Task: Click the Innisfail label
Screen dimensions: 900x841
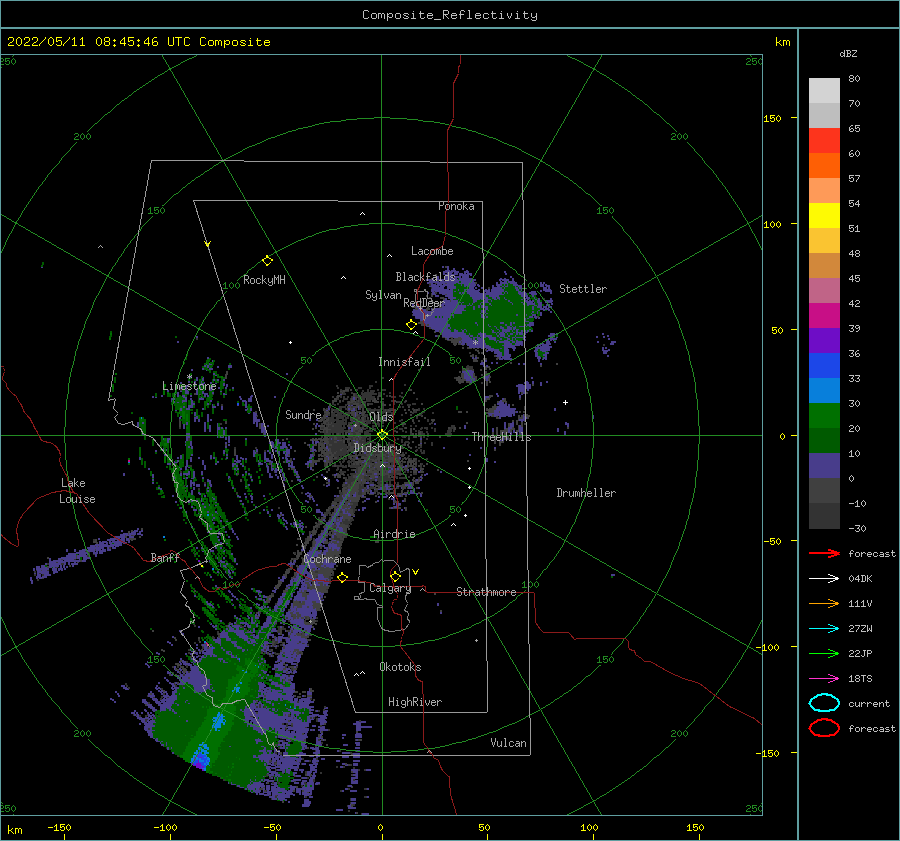Action: (404, 362)
